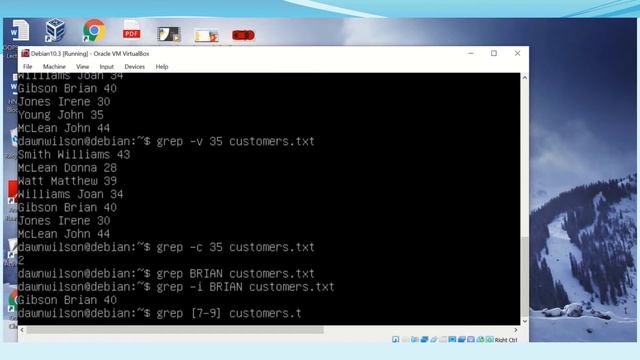Click the horizontal scrollbar right arrow
640x360 pixels.
coord(516,329)
